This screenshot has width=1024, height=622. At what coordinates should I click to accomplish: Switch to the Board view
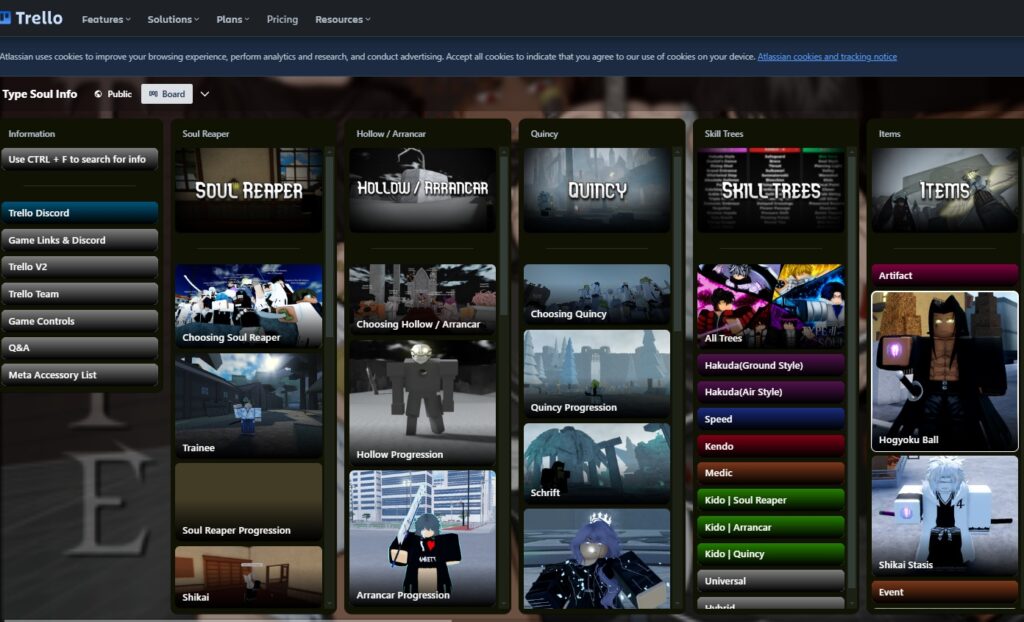pyautogui.click(x=167, y=94)
